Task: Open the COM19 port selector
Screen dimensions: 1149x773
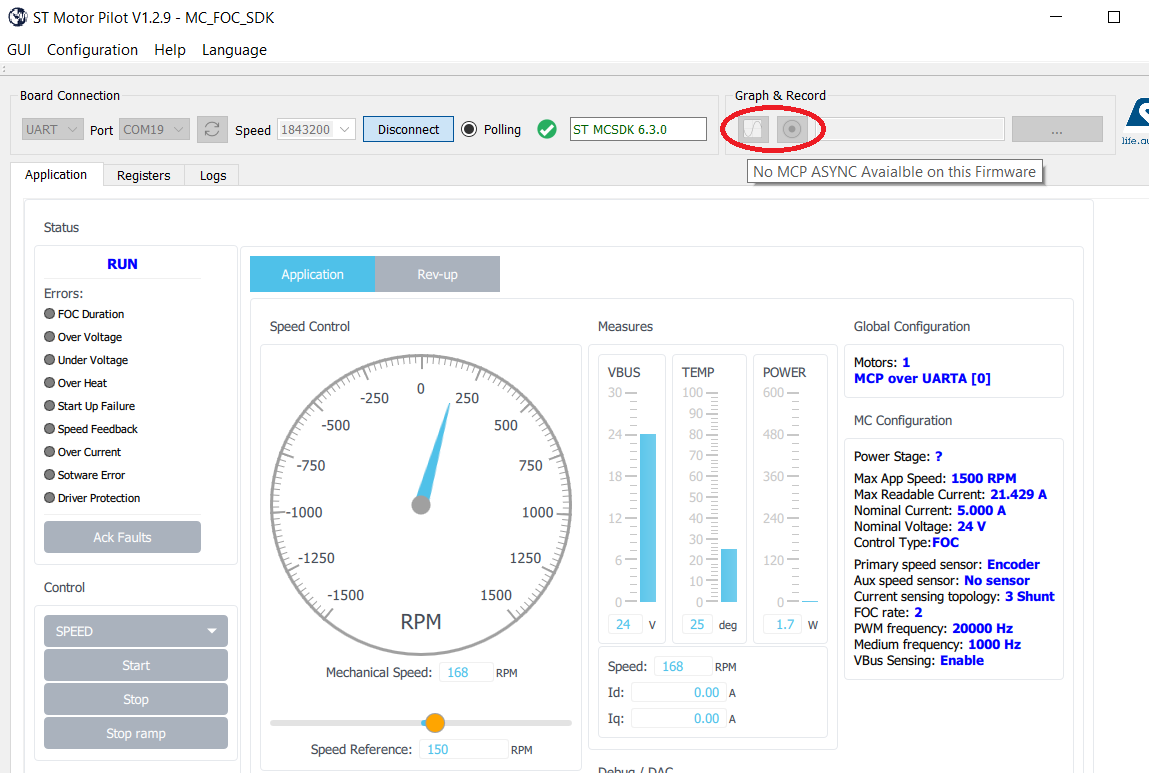Action: point(153,128)
